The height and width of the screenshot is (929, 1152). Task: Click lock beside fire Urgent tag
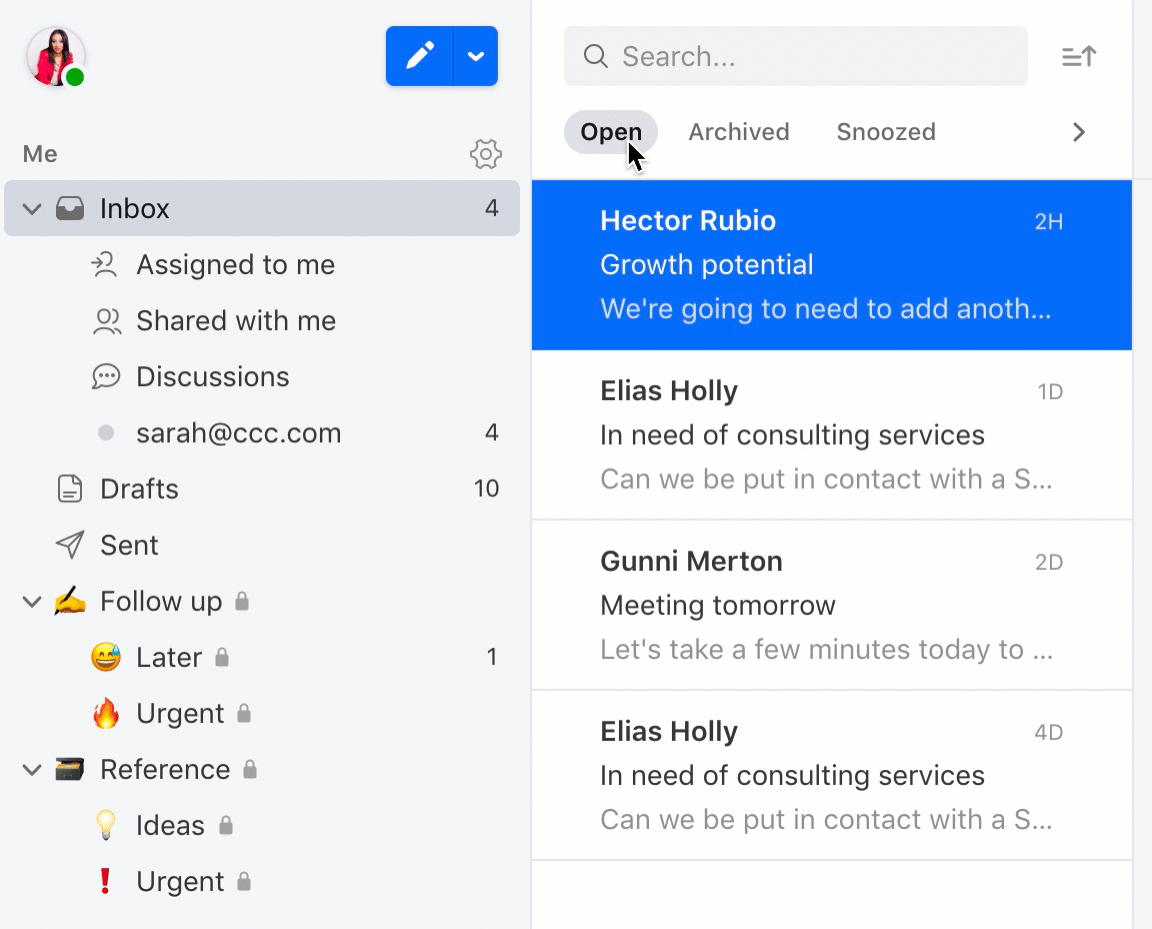244,713
